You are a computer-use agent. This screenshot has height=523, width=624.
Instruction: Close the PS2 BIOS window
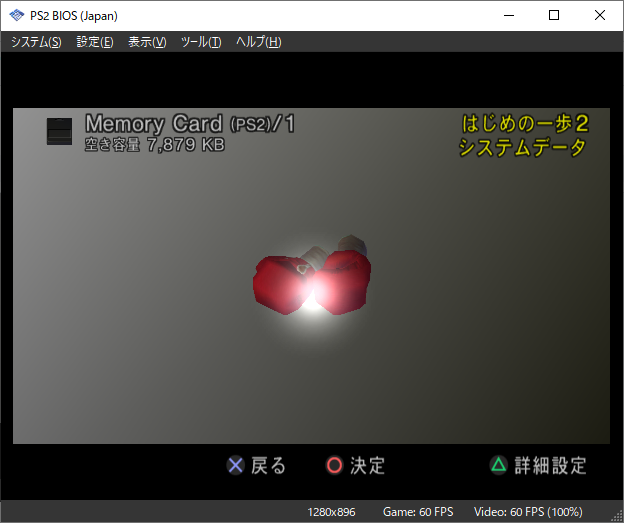pos(600,16)
